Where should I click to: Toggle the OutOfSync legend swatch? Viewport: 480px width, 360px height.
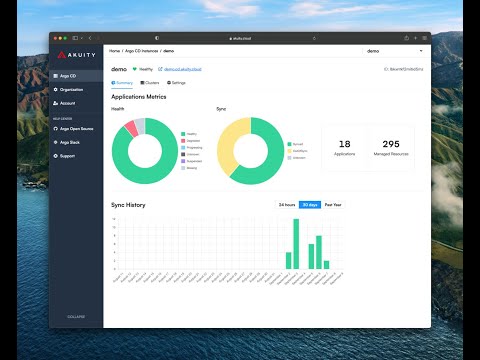point(290,151)
